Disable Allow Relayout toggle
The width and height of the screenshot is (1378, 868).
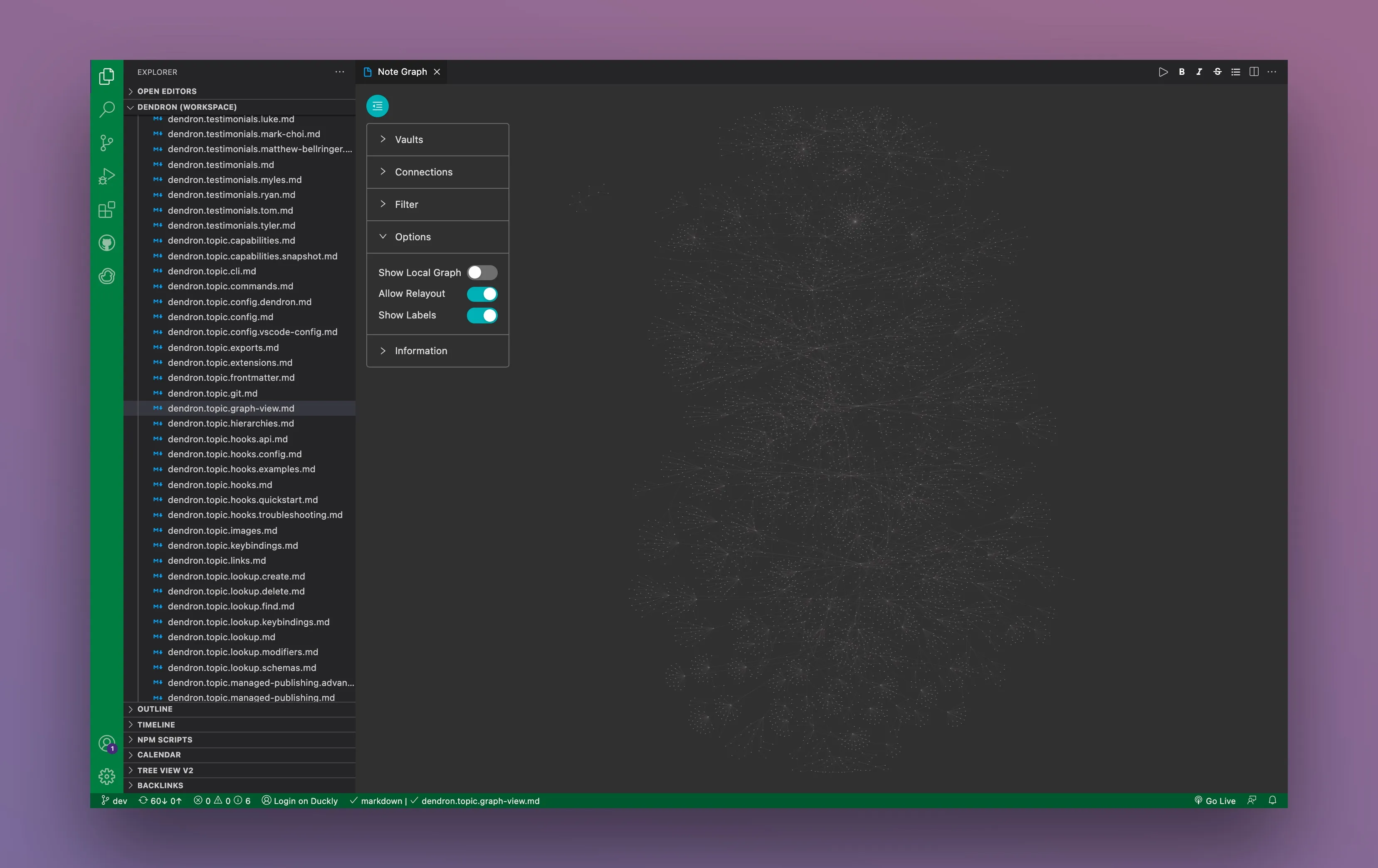coord(482,293)
